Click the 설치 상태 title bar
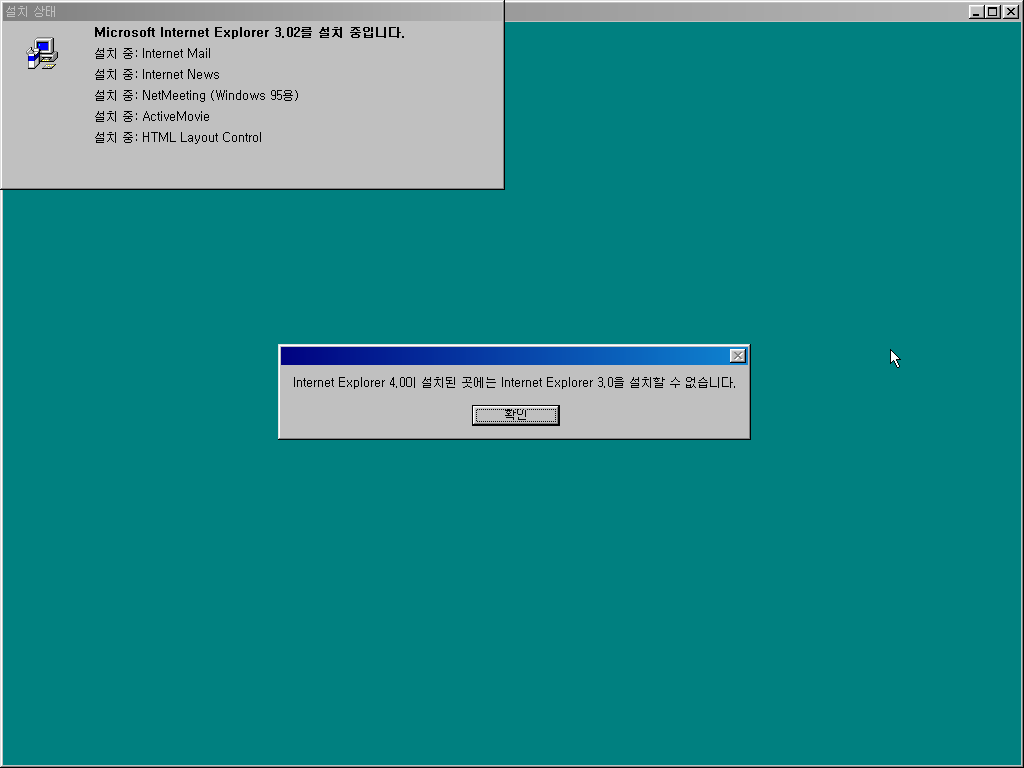The width and height of the screenshot is (1024, 768). (252, 12)
